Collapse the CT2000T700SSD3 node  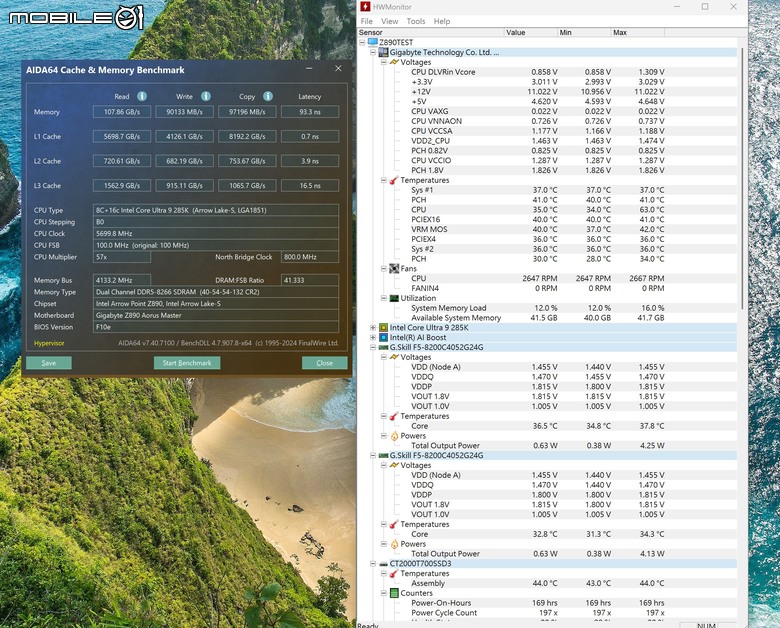click(373, 564)
